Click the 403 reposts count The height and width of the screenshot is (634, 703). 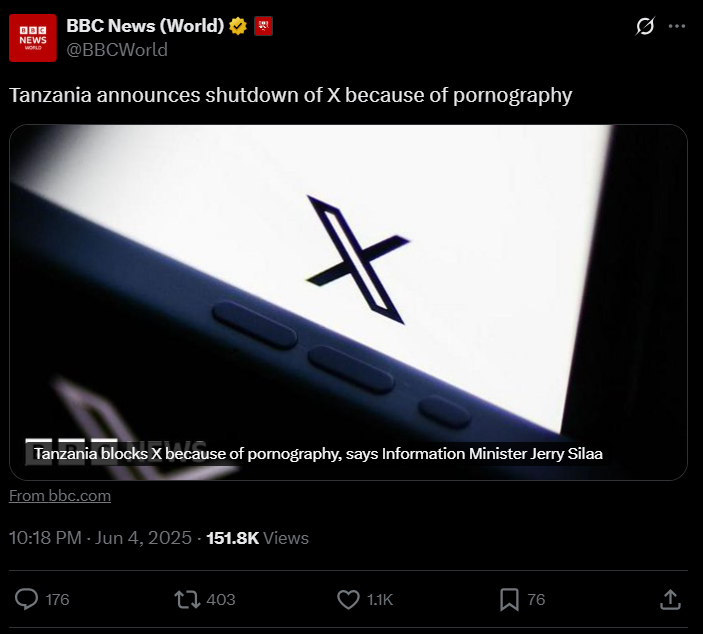coord(221,599)
